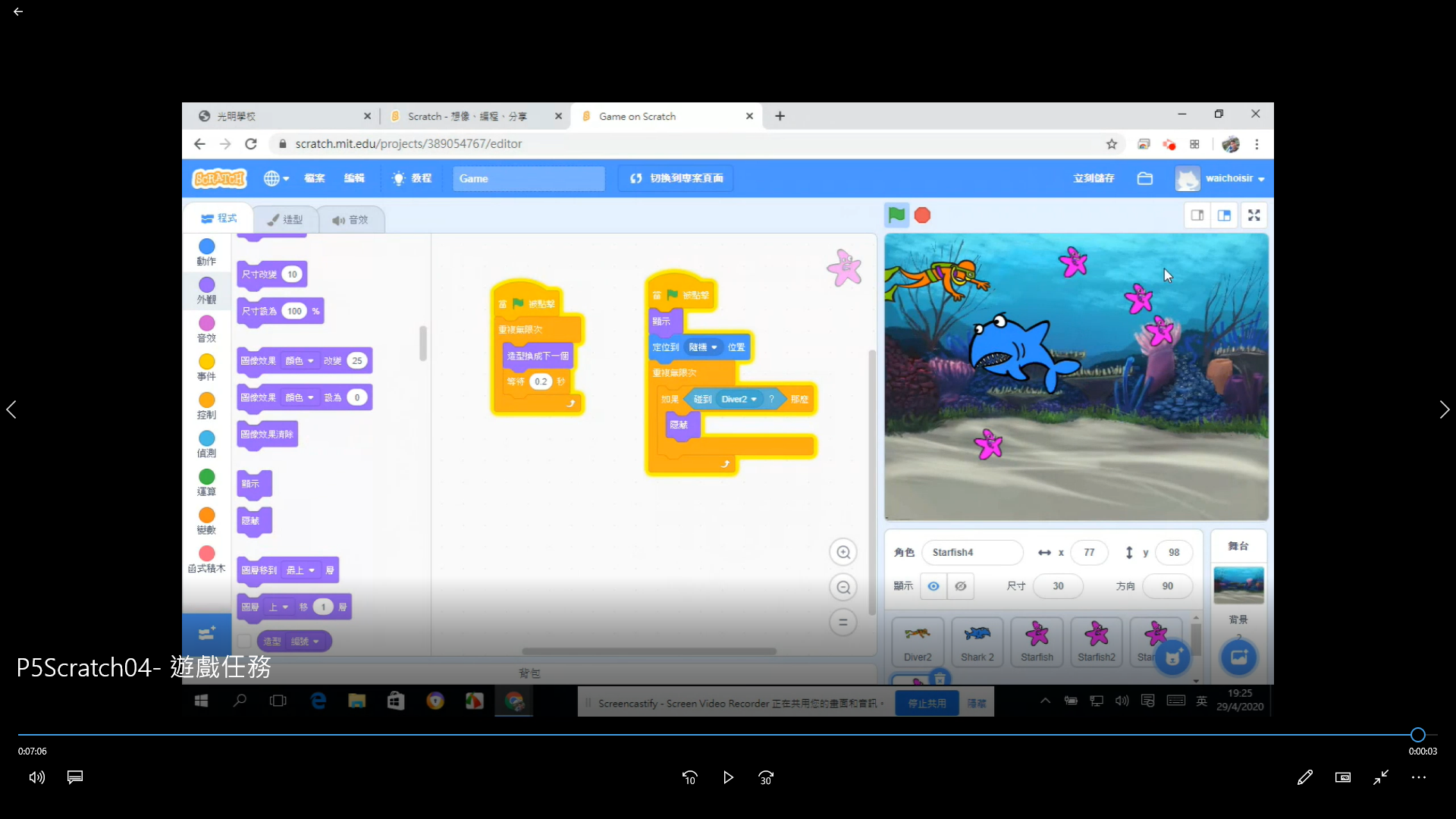Open Diver2 dropdown in touching block

pos(739,399)
